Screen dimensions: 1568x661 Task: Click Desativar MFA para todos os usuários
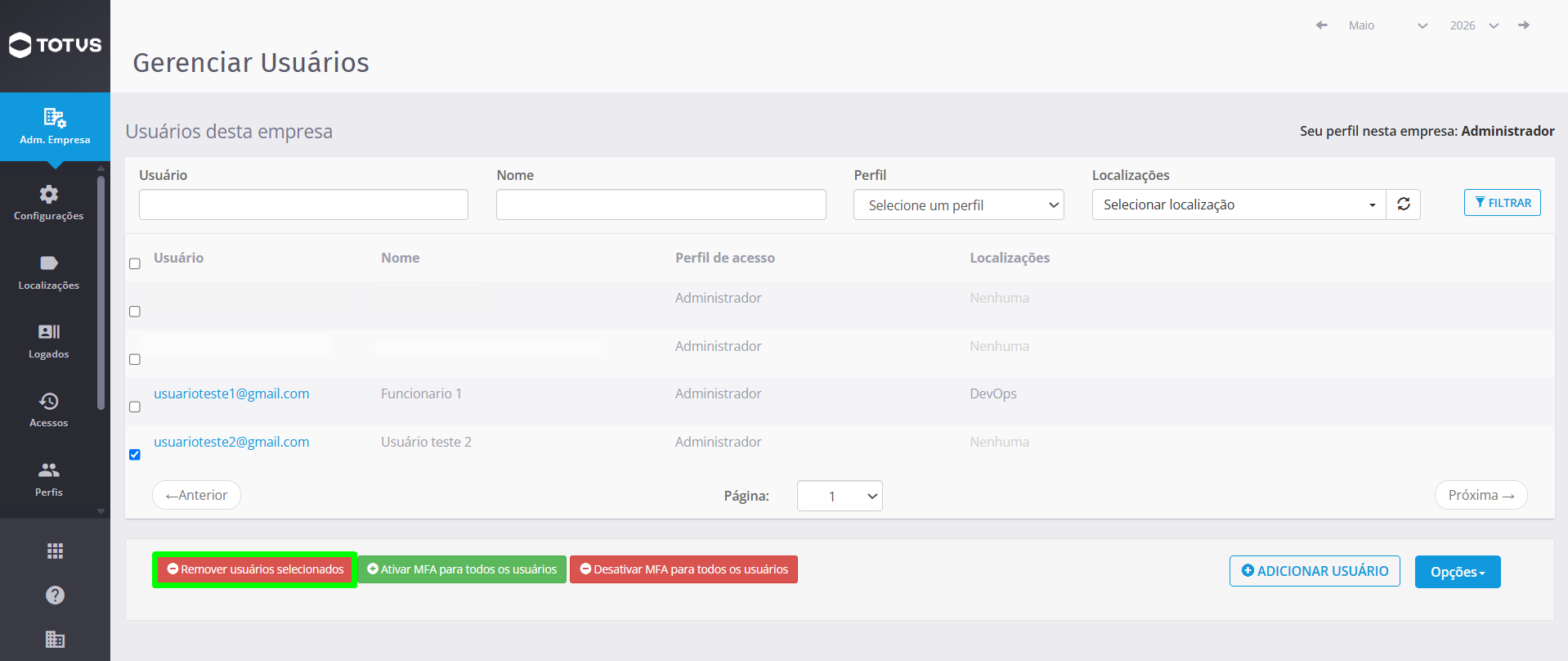[x=683, y=569]
